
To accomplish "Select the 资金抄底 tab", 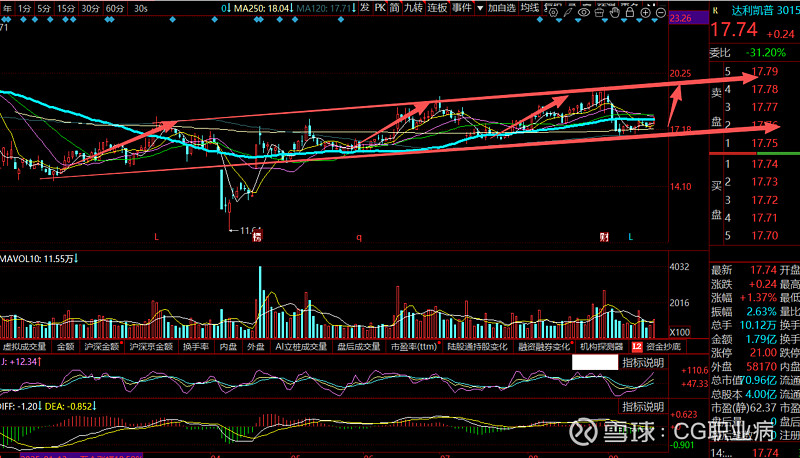I will coord(663,347).
